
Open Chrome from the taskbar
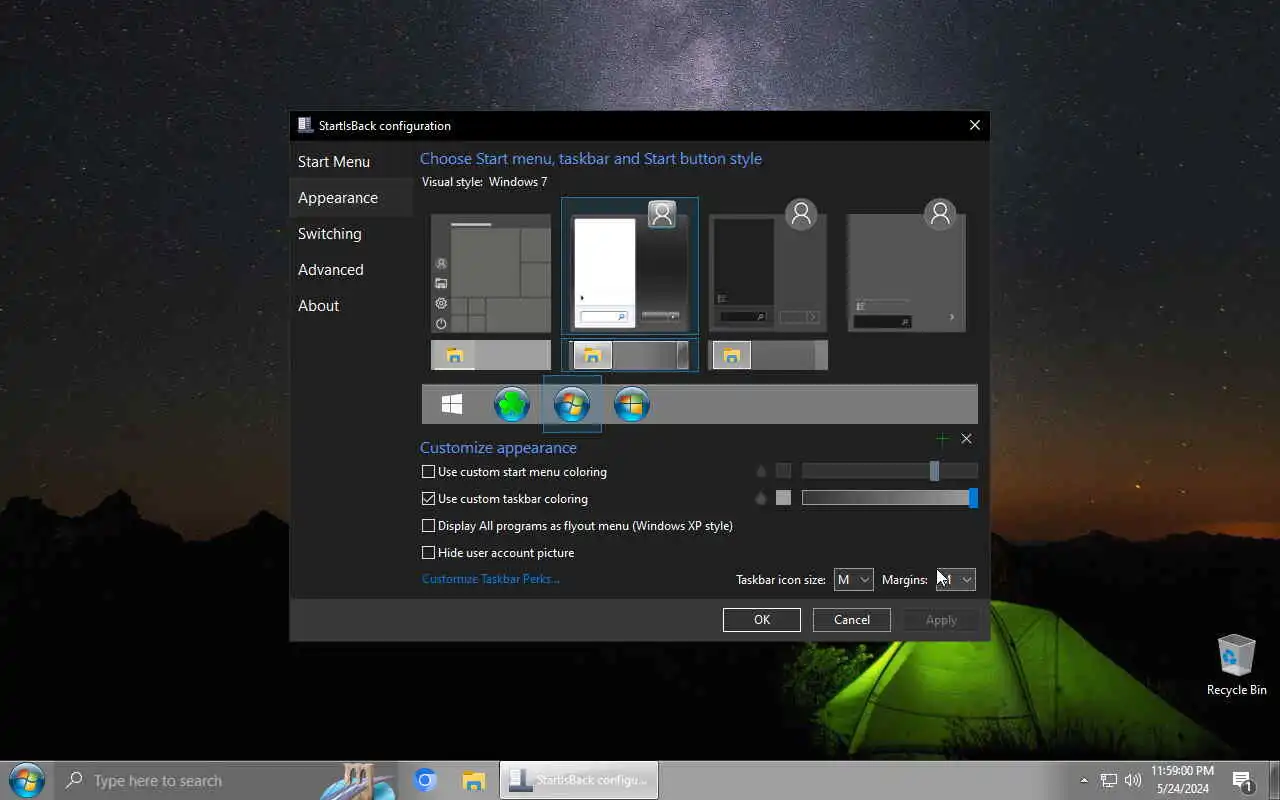point(426,780)
